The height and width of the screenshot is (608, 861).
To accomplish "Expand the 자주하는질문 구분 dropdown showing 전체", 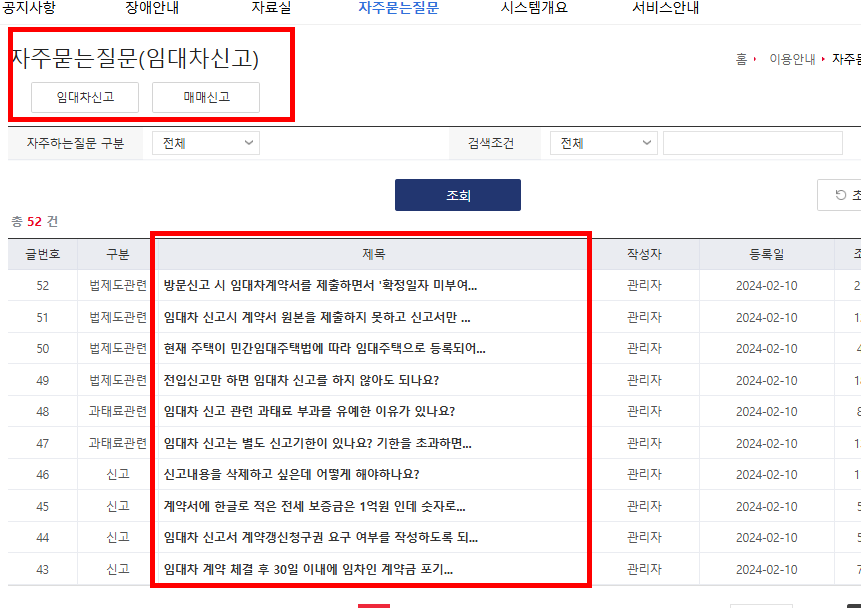I will (x=205, y=142).
